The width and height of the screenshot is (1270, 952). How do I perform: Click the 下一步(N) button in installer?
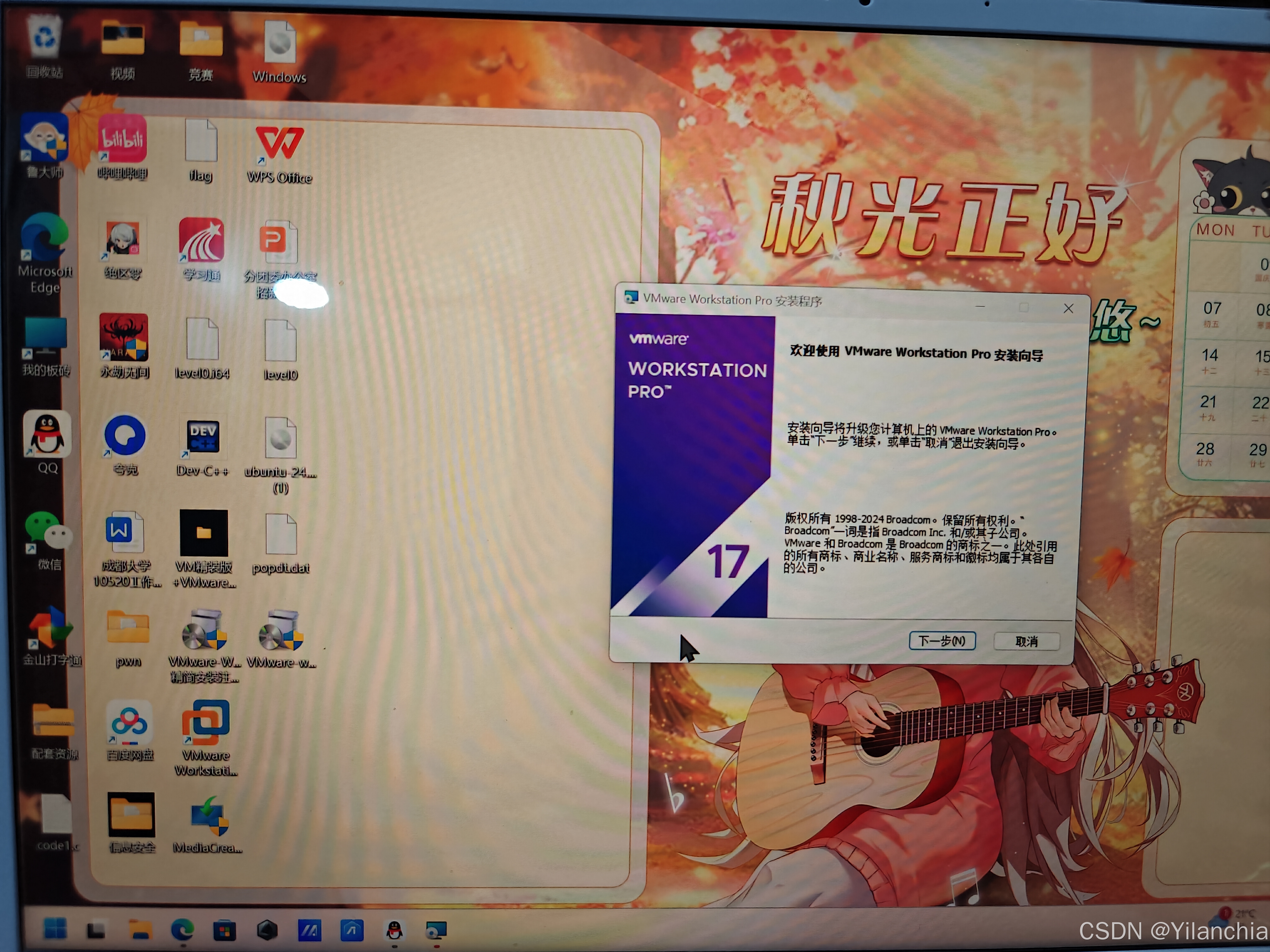[942, 641]
